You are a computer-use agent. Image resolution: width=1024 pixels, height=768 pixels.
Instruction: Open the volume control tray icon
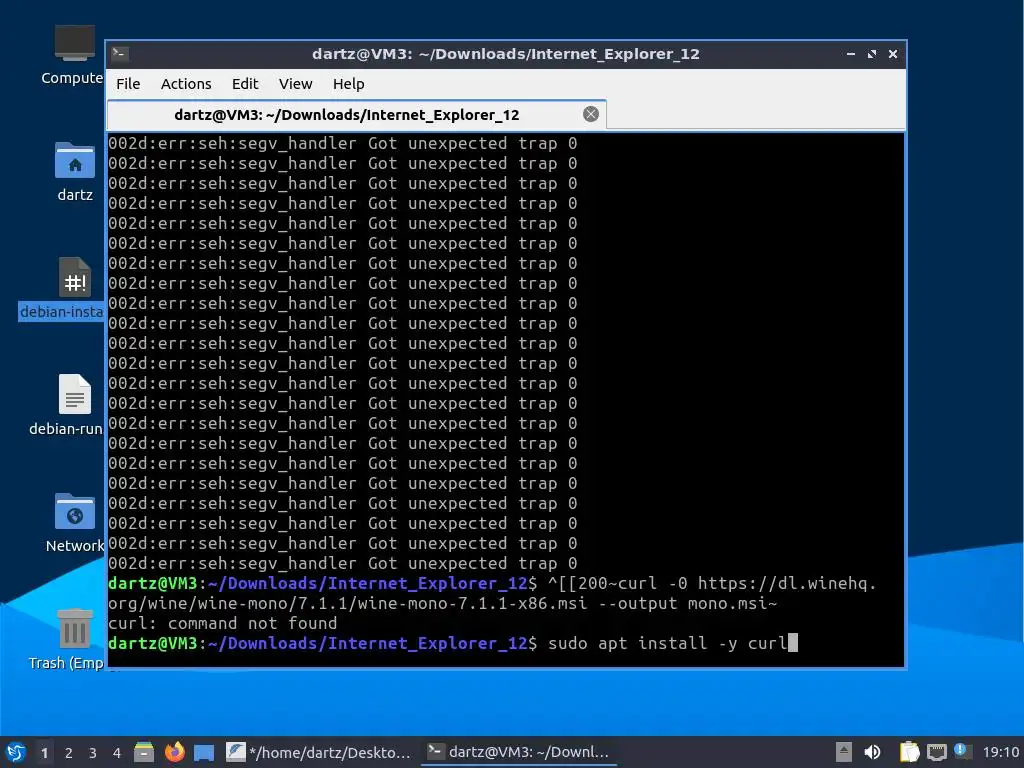click(x=872, y=752)
